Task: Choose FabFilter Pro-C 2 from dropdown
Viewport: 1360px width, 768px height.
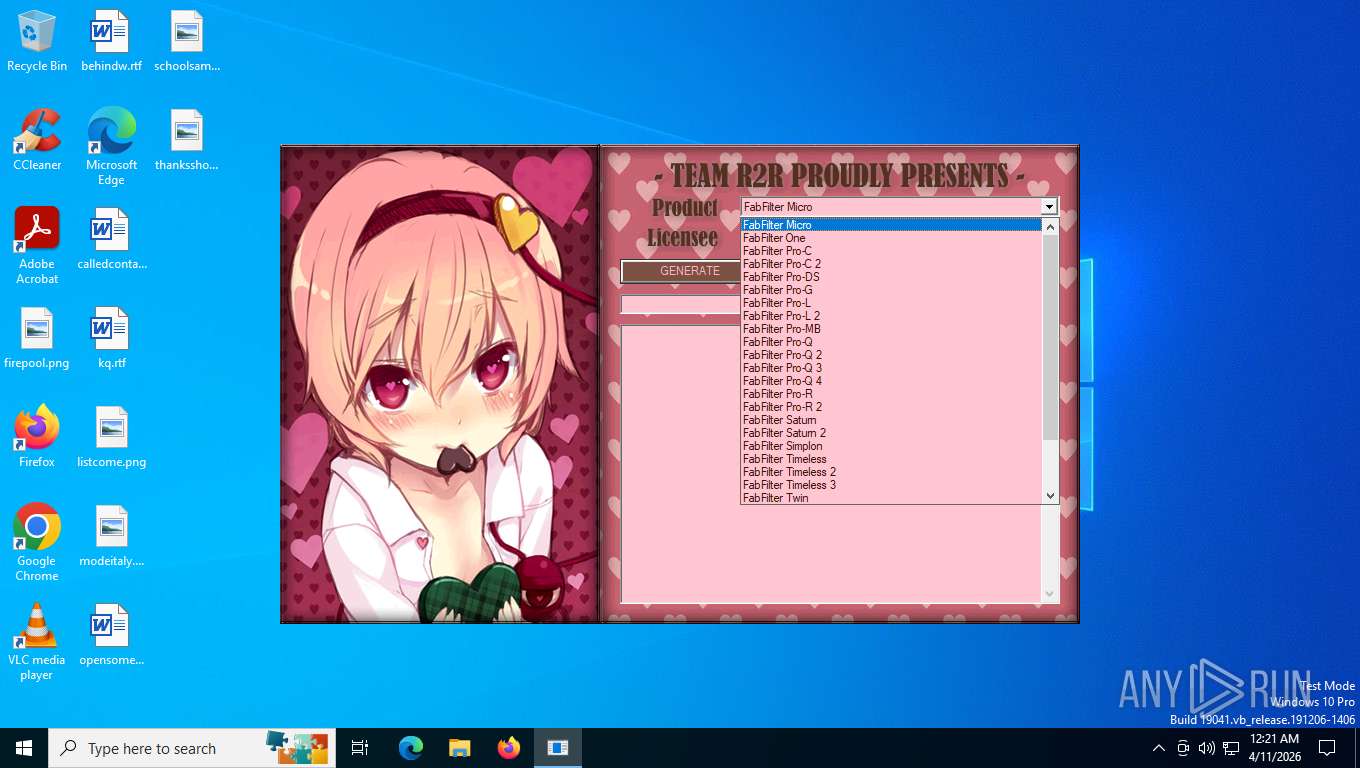Action: pos(891,264)
